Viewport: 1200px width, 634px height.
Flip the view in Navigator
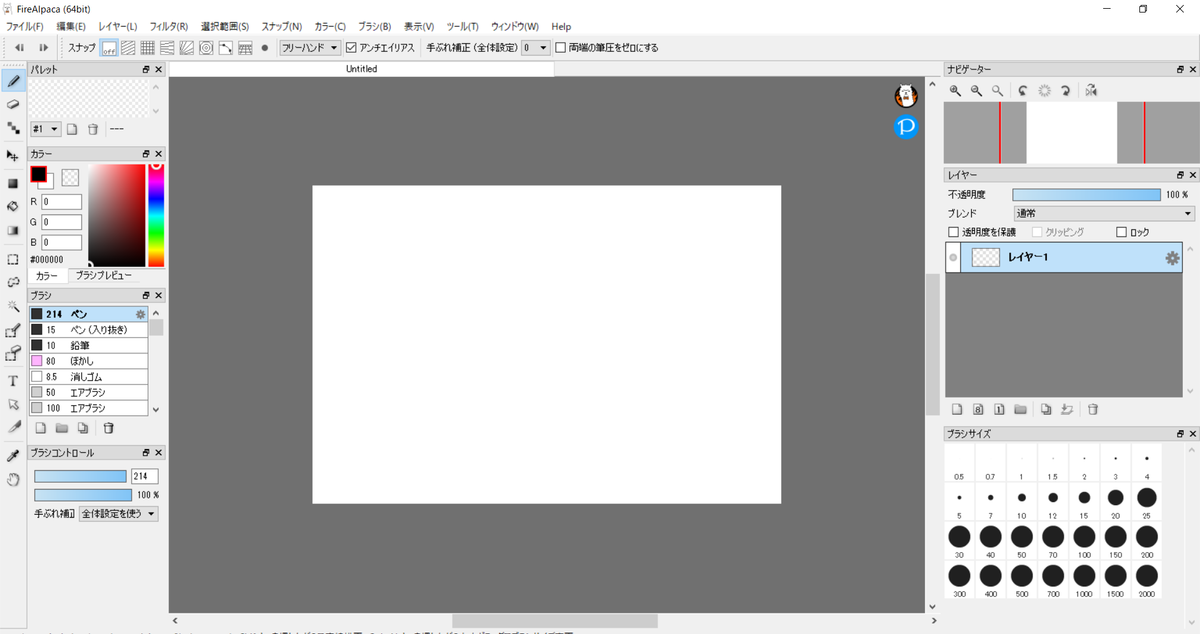click(1091, 90)
